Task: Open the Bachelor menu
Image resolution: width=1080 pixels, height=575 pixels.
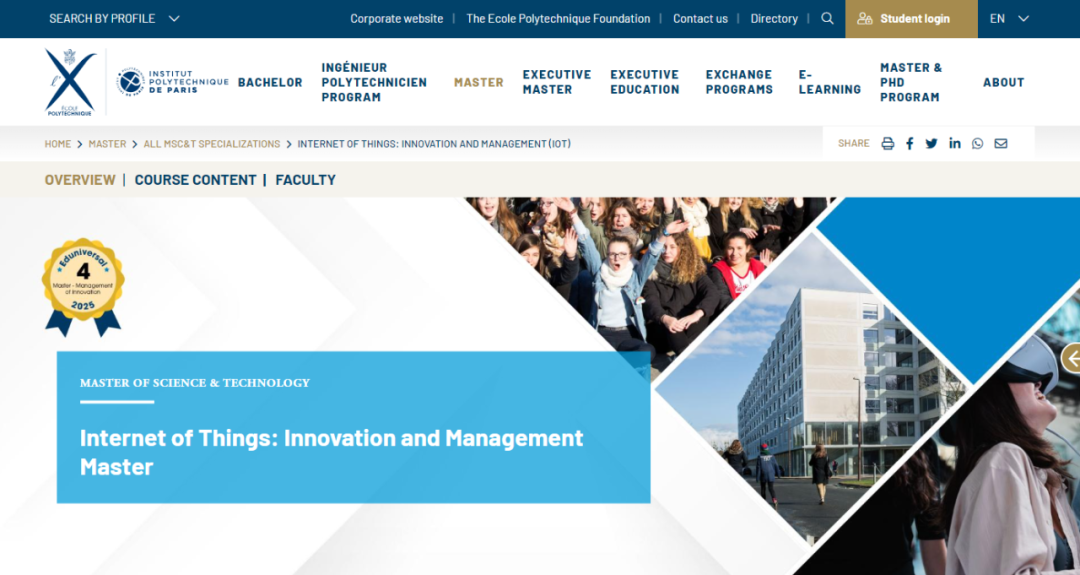Action: tap(270, 82)
